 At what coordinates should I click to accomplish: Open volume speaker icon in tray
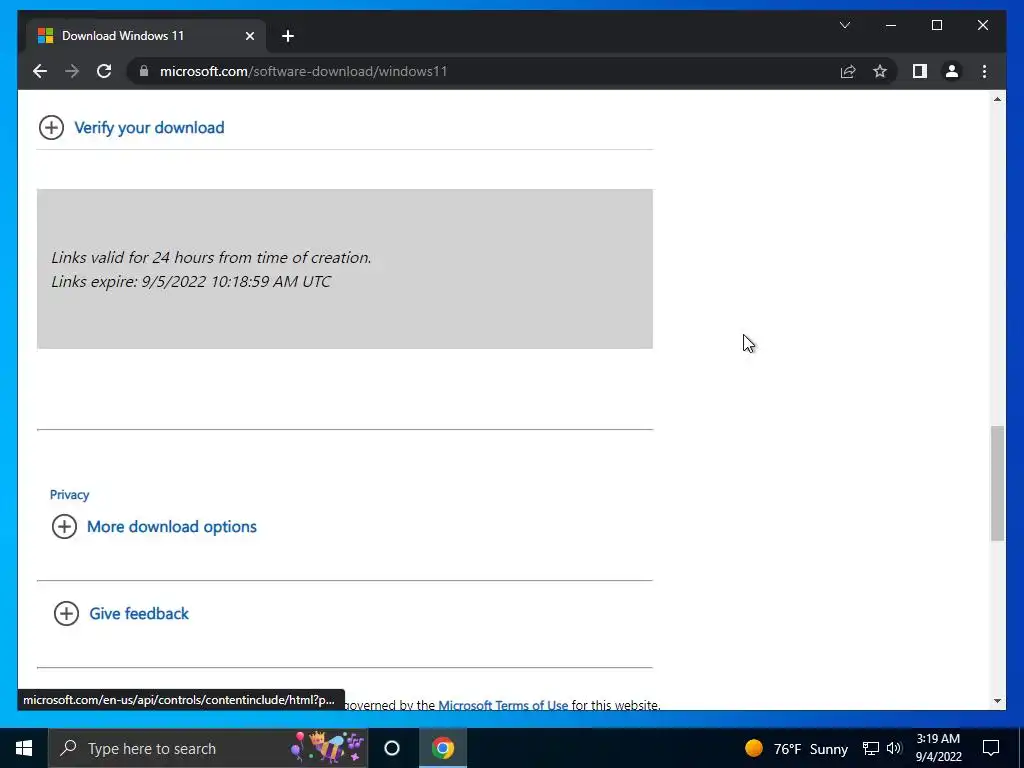(x=894, y=748)
